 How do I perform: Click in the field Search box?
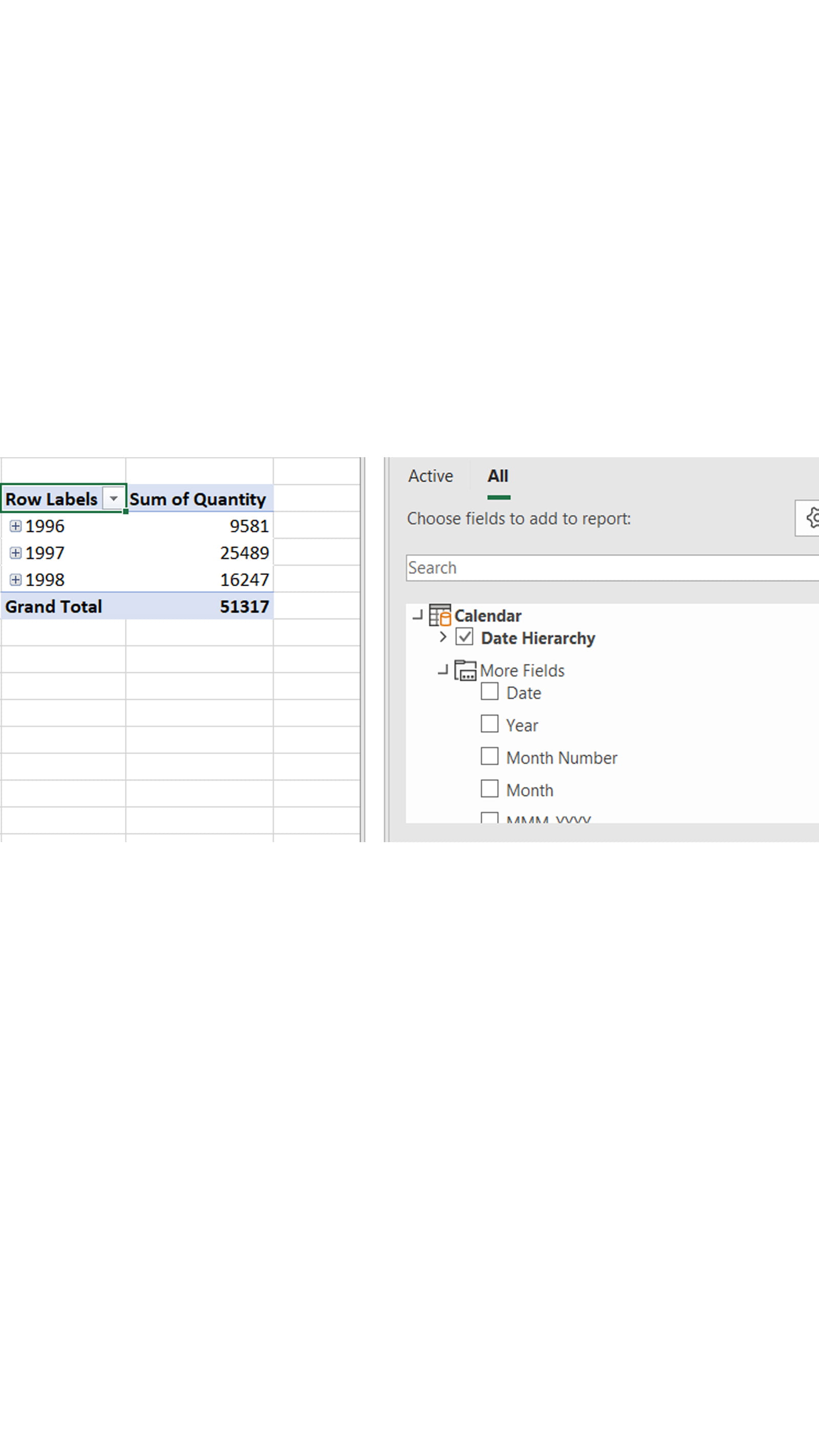click(x=611, y=567)
